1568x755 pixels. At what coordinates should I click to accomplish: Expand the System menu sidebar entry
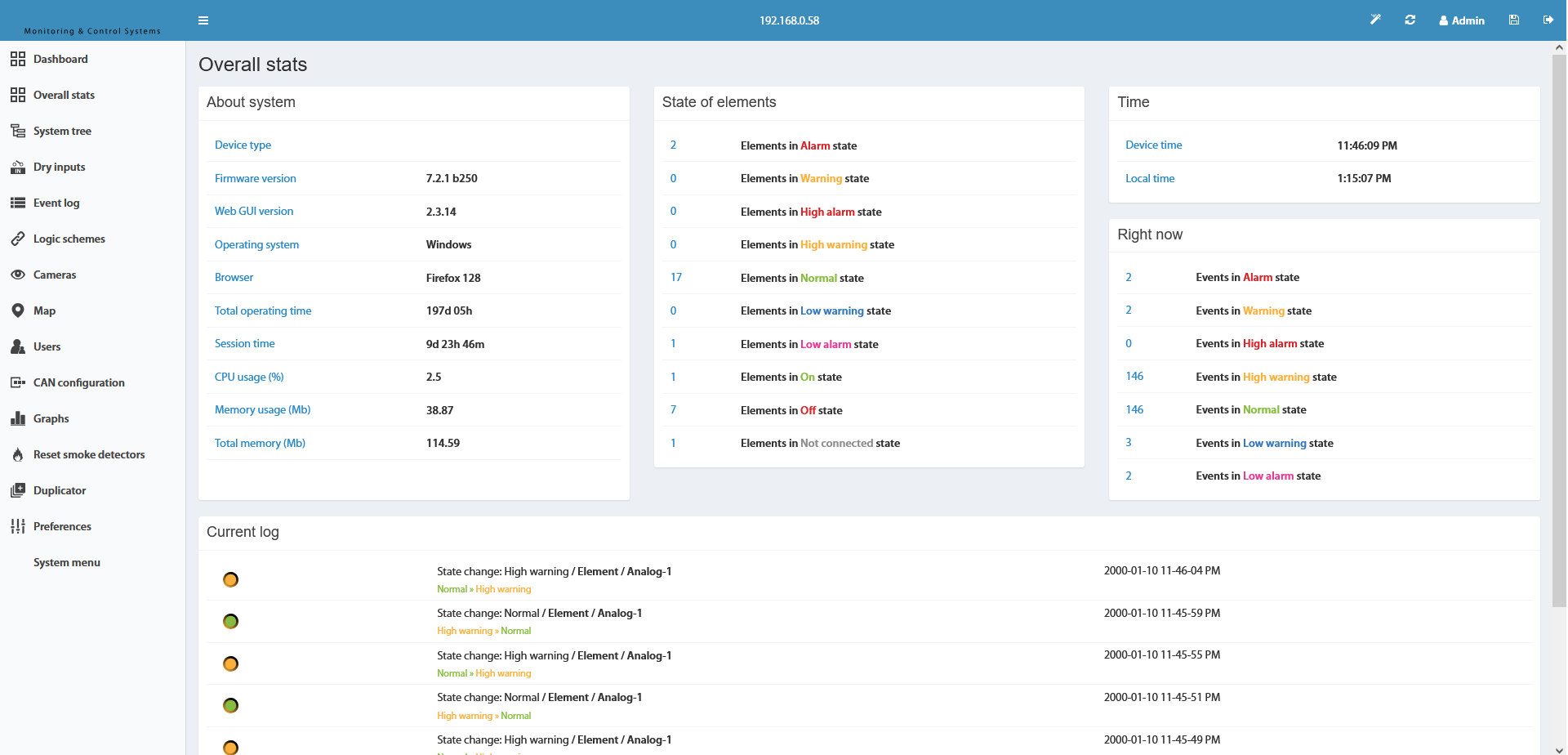(x=67, y=562)
